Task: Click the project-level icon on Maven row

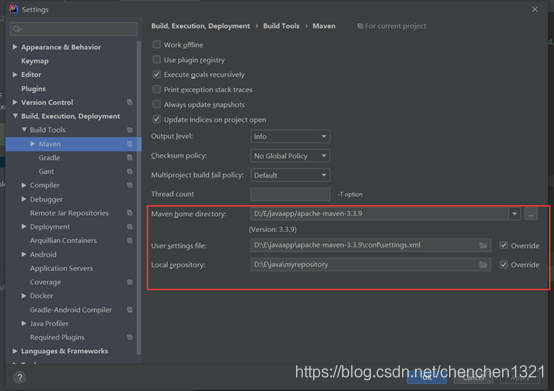Action: (130, 144)
